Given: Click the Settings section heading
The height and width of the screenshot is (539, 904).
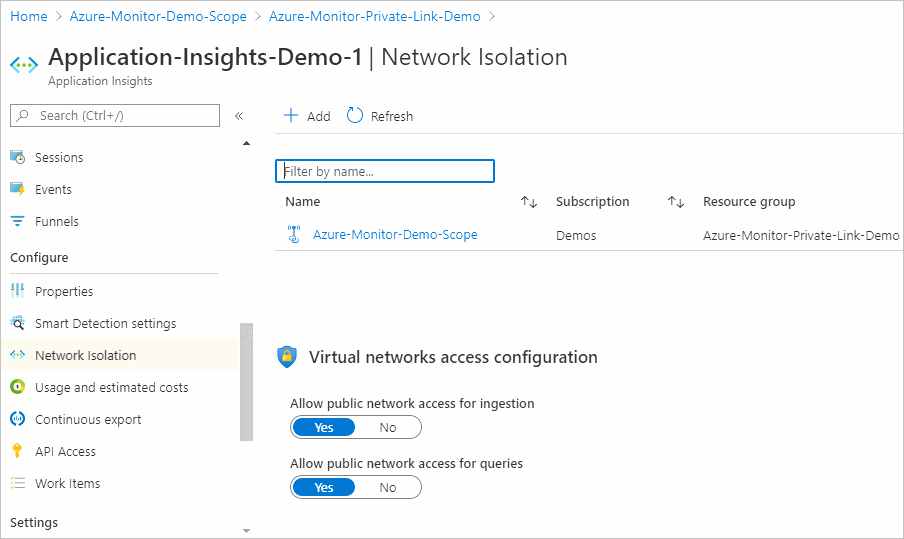Looking at the screenshot, I should [x=34, y=522].
